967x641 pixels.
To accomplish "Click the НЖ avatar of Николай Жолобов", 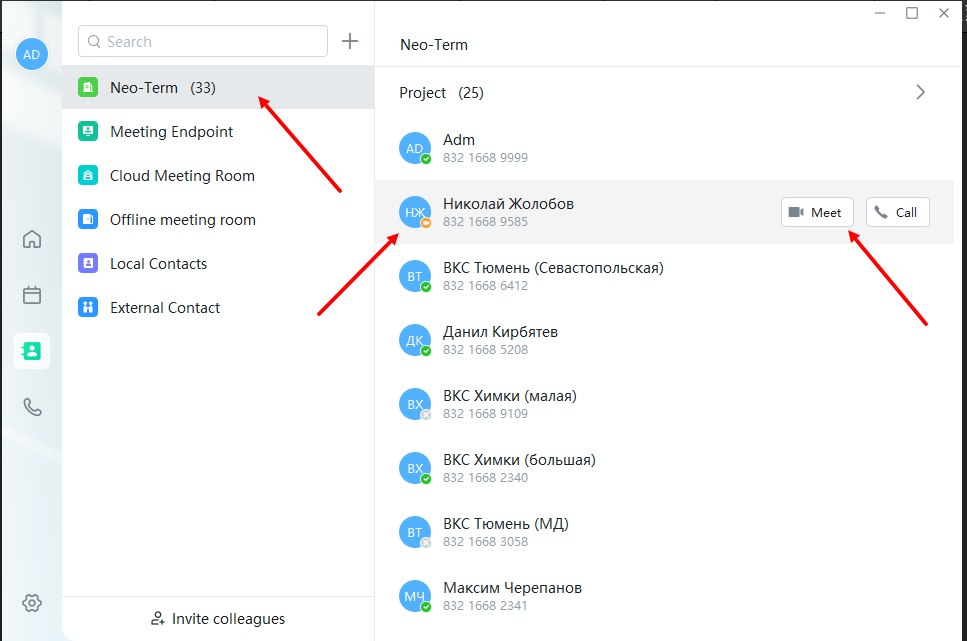I will coord(415,212).
